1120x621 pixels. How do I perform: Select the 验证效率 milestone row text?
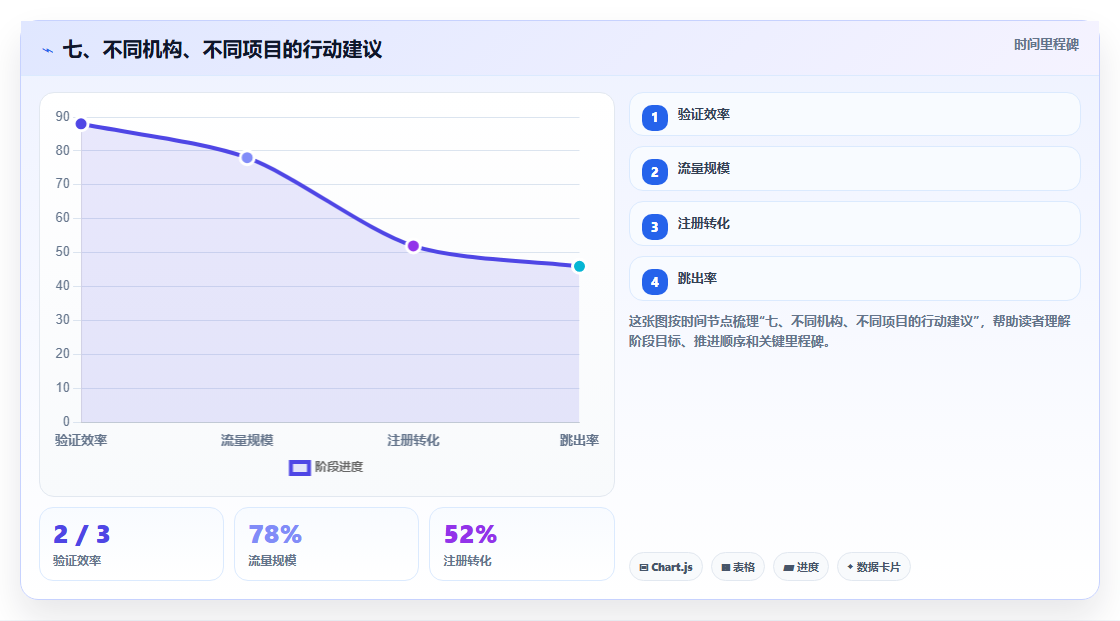pos(704,114)
